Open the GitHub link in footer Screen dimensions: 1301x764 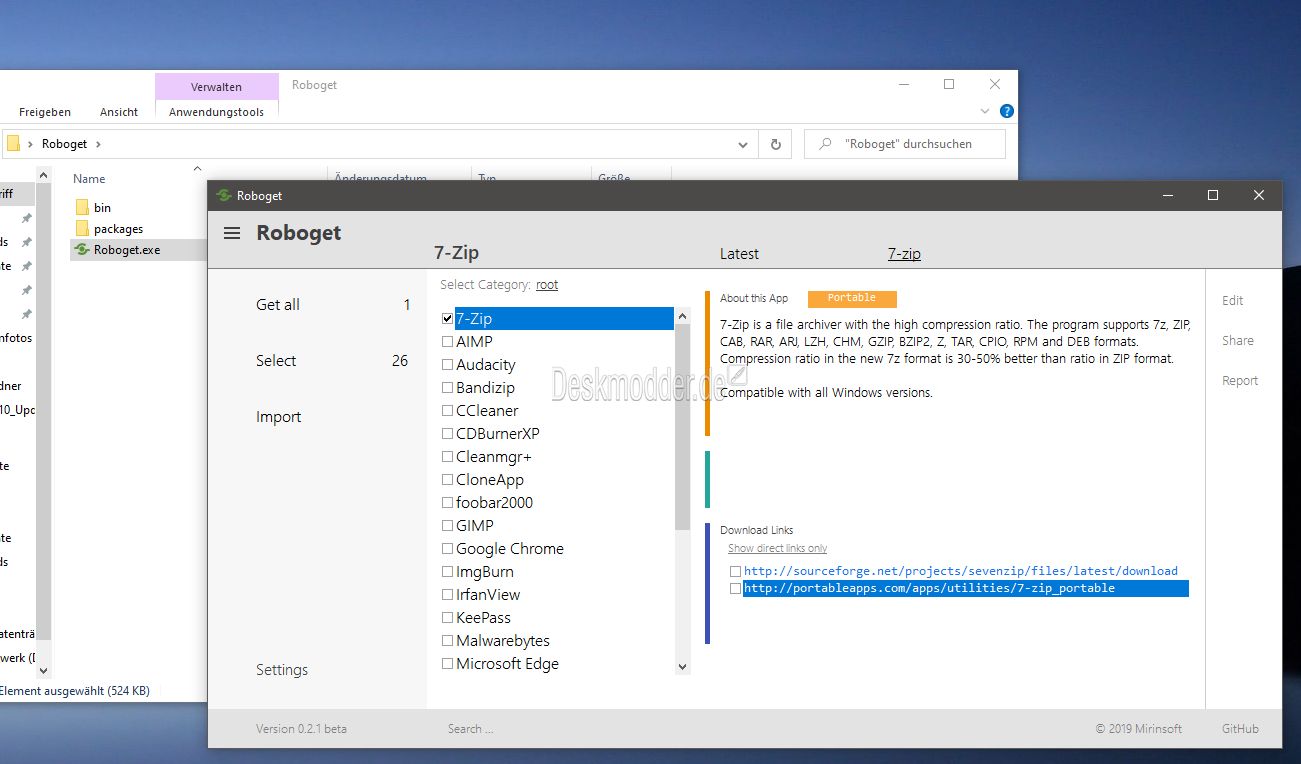[1240, 729]
